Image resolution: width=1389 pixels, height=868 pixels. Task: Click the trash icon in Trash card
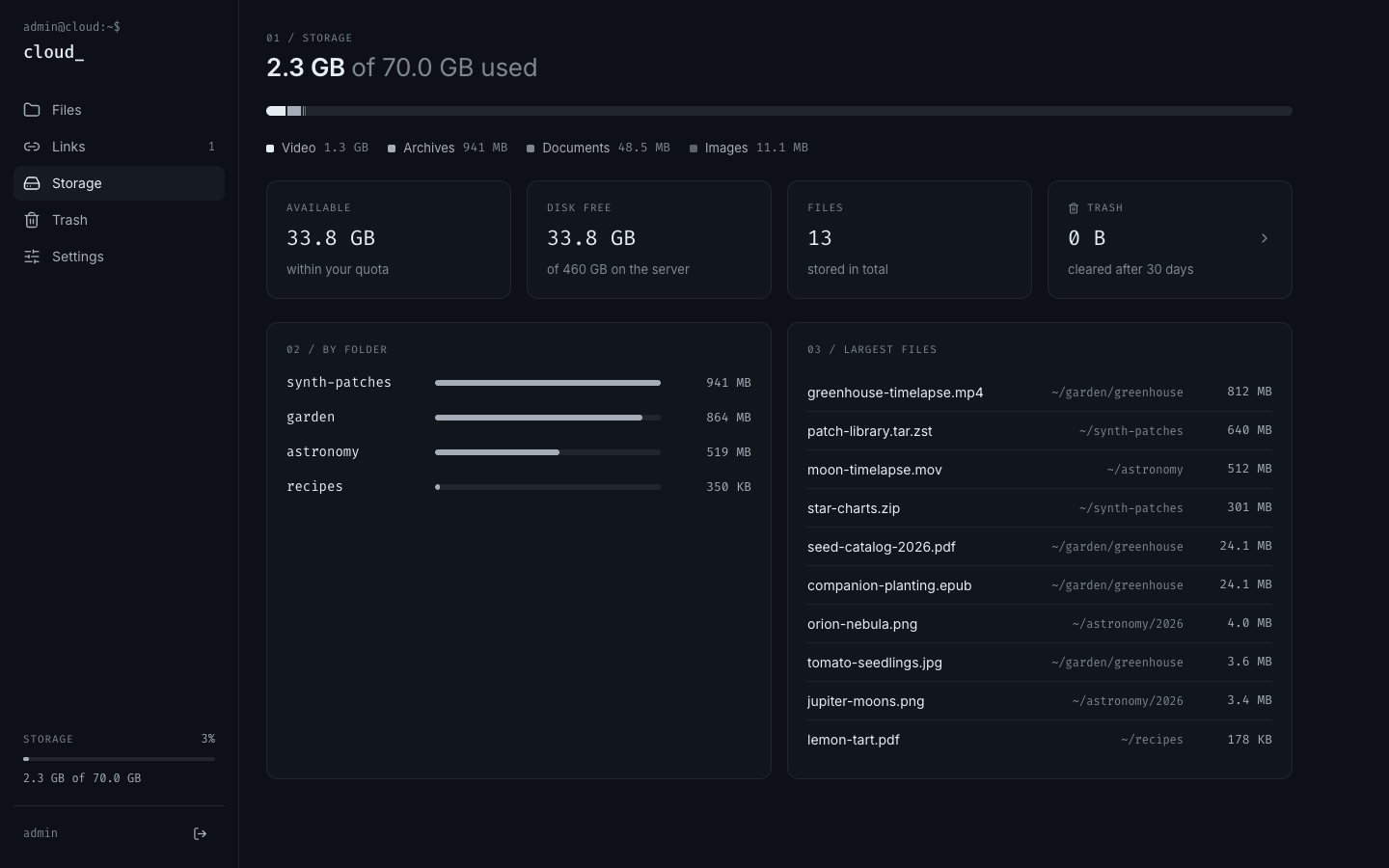(x=1074, y=208)
